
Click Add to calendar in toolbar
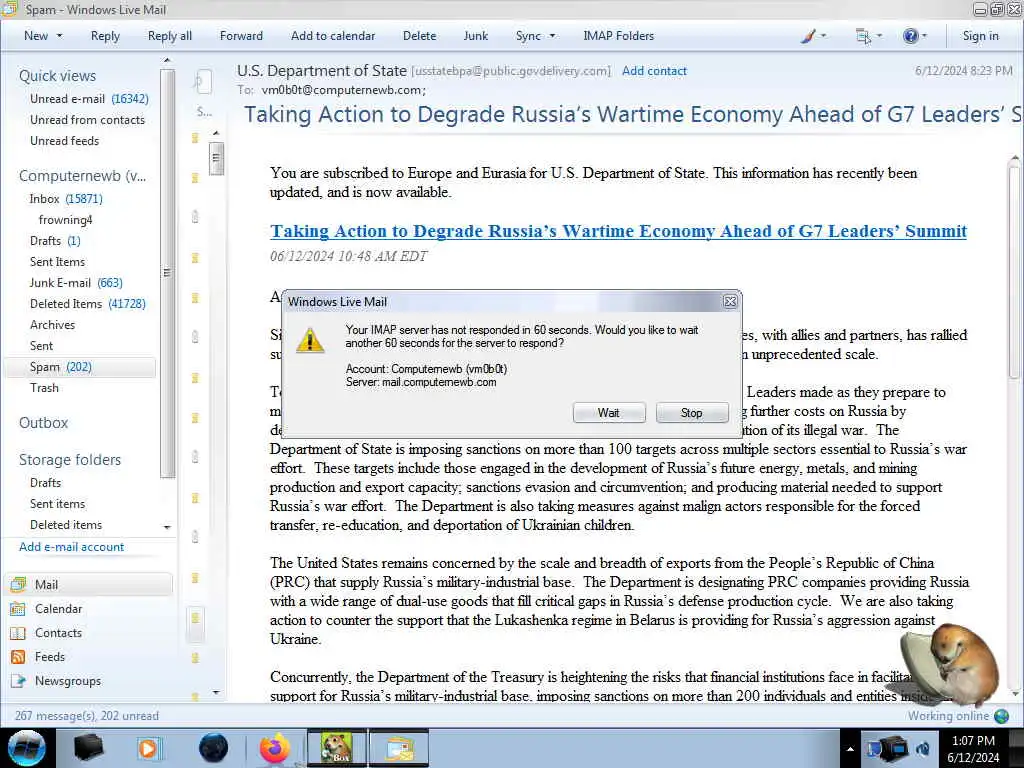[333, 36]
